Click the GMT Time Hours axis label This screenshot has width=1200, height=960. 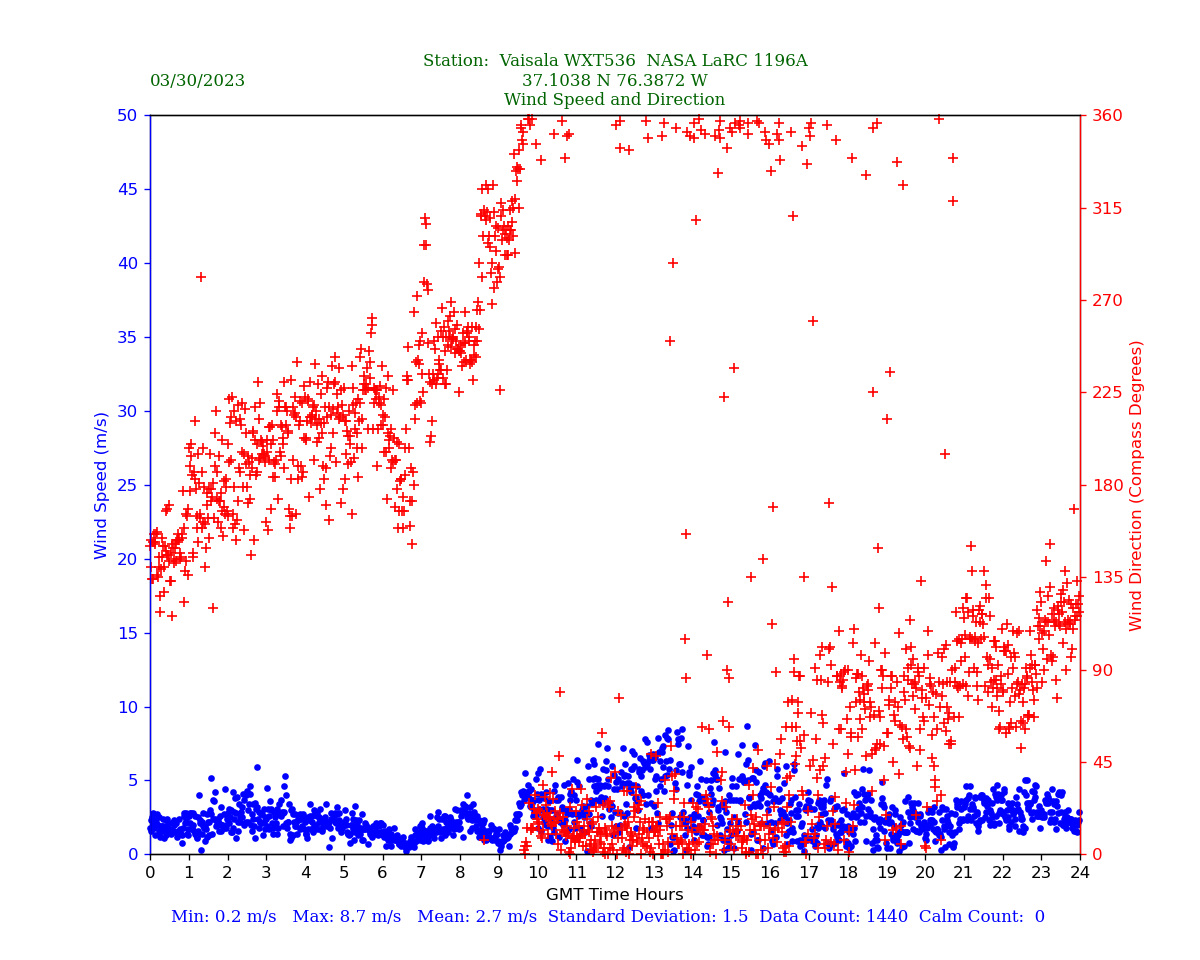[614, 895]
